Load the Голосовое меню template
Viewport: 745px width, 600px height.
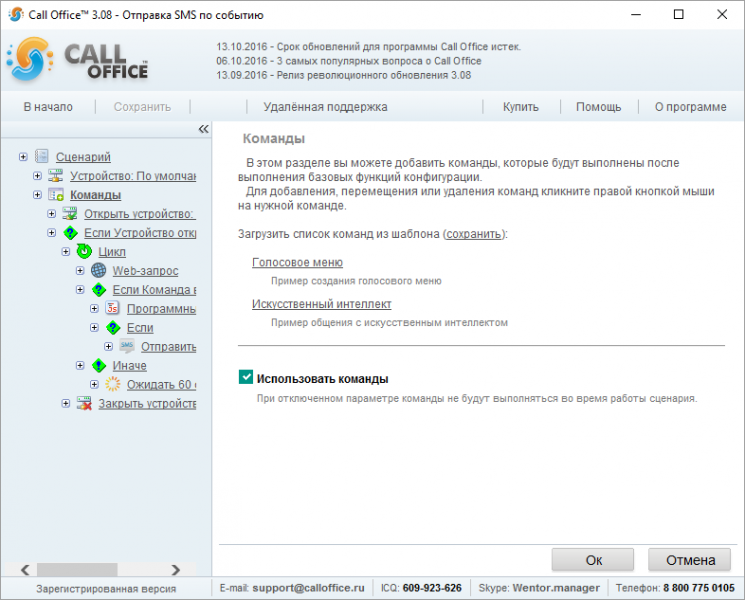pos(297,262)
